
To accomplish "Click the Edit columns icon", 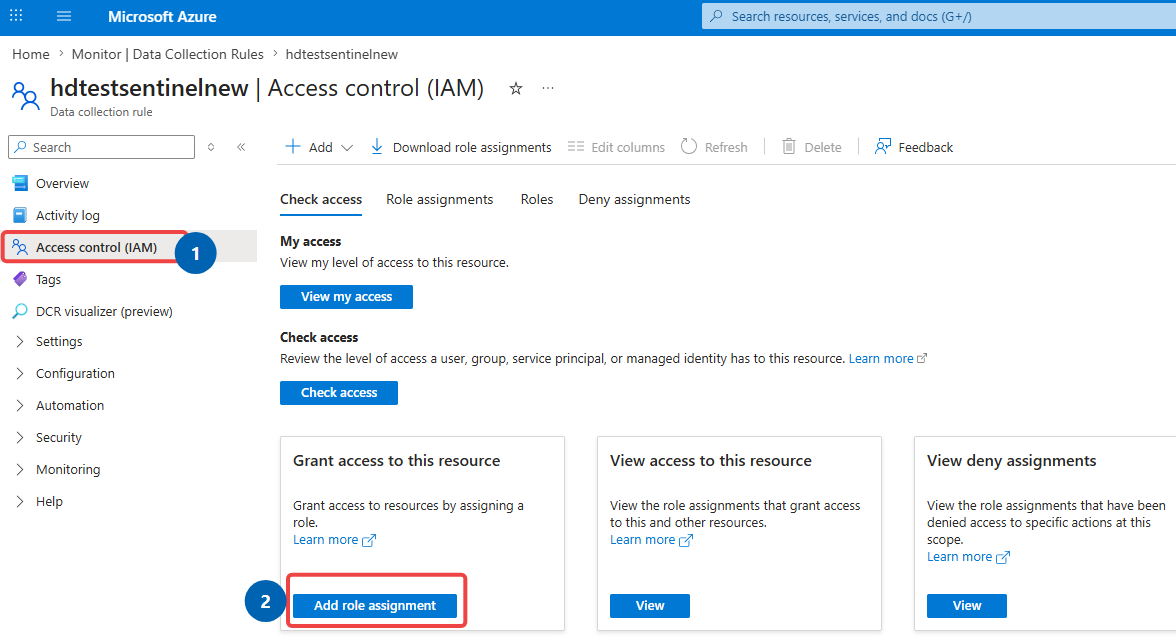I will (x=576, y=147).
